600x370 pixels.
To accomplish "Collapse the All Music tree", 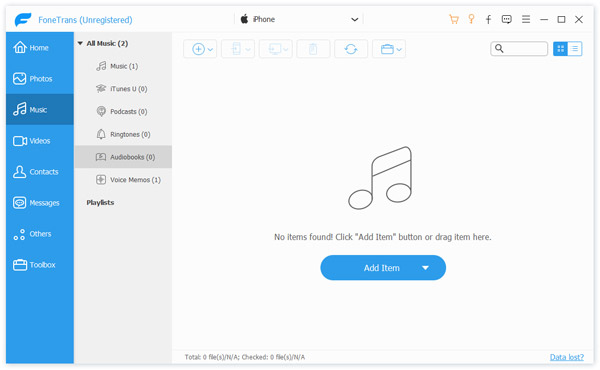I will 80,43.
